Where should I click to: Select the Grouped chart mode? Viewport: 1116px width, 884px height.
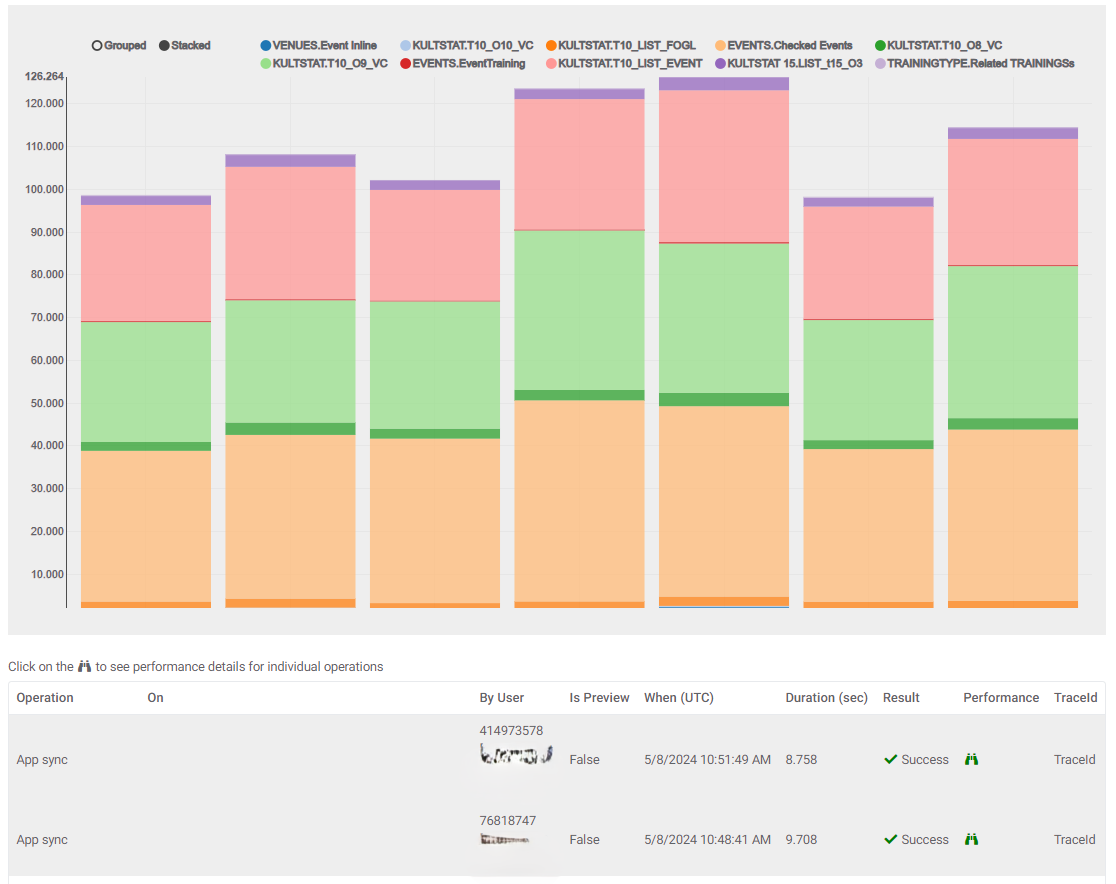point(119,46)
